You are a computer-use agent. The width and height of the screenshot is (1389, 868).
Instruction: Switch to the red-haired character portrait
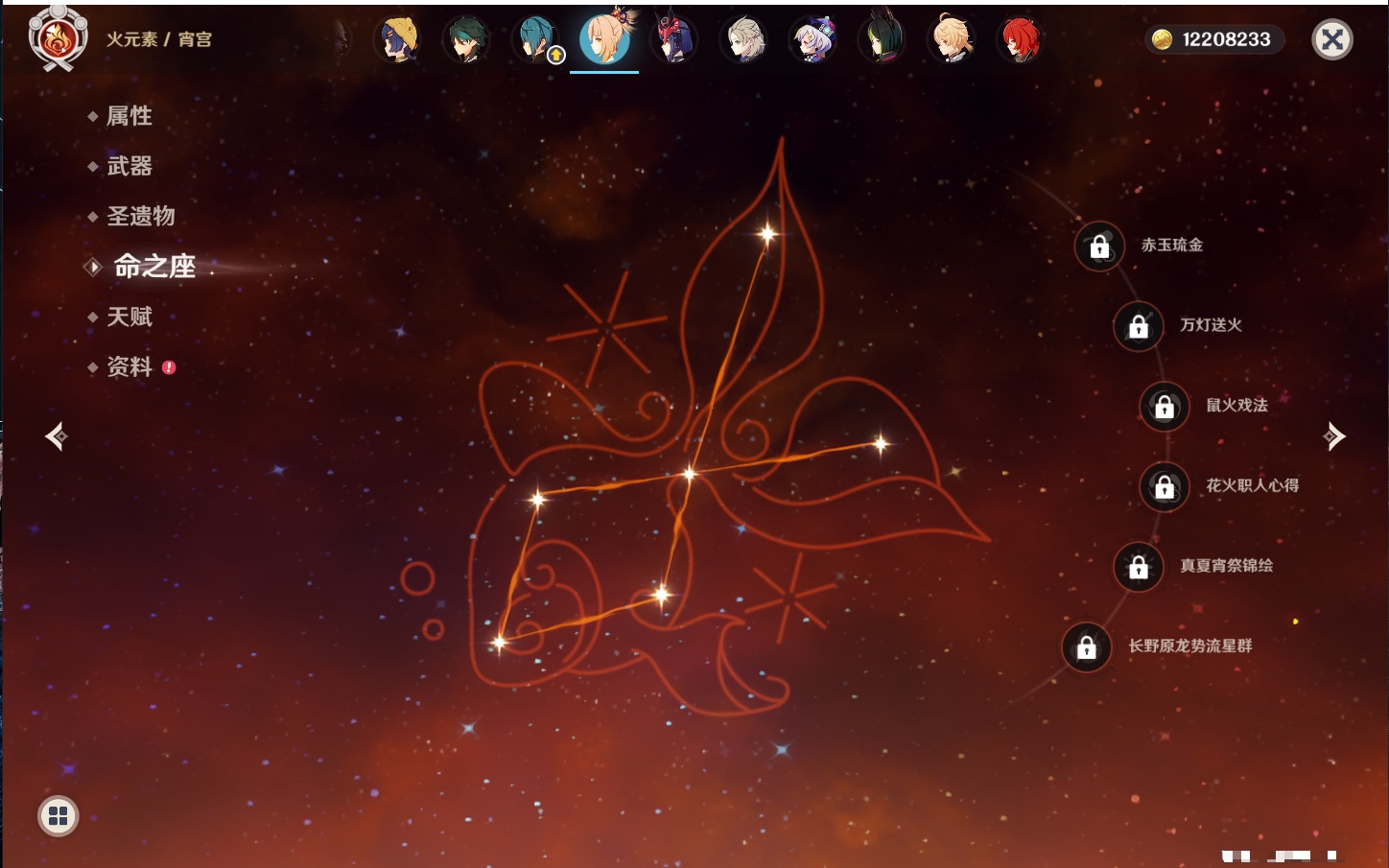[x=1020, y=40]
